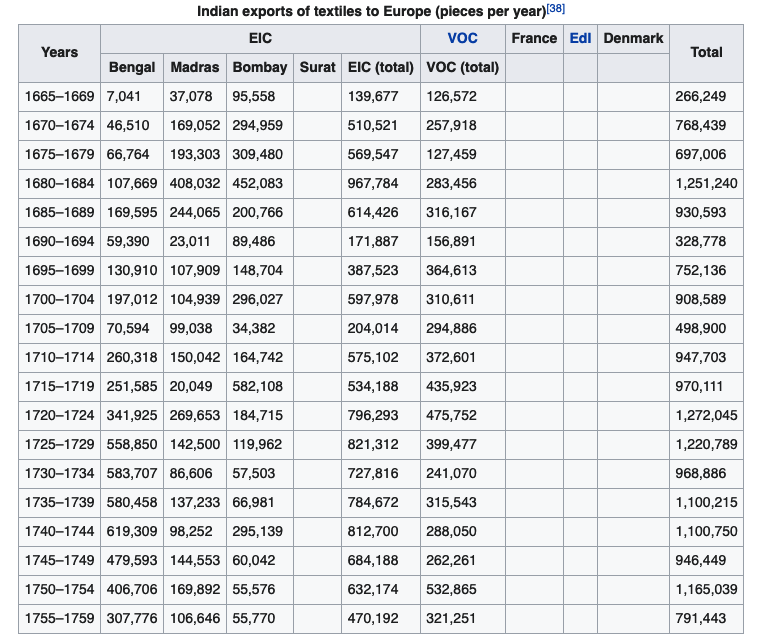
Task: Select the EIC group header cell
Action: click(260, 38)
